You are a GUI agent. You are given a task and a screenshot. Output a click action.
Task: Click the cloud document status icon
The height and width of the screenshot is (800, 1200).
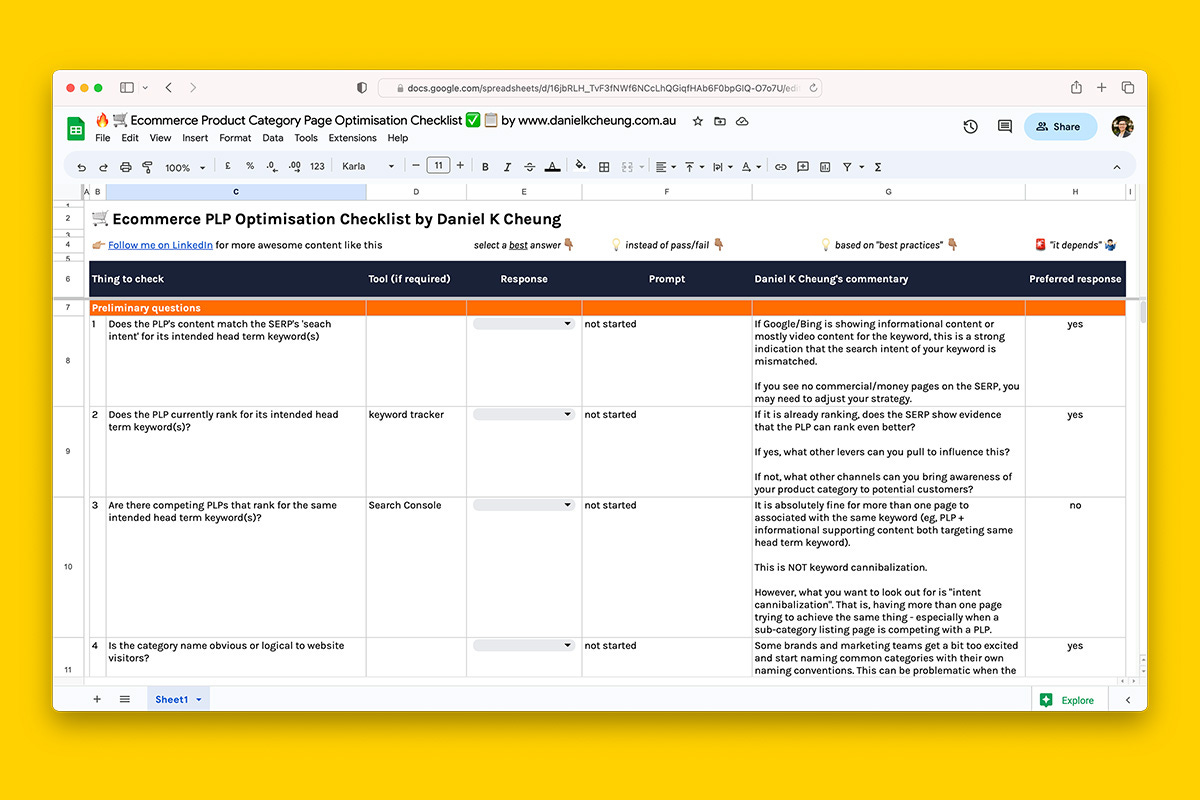tap(742, 121)
